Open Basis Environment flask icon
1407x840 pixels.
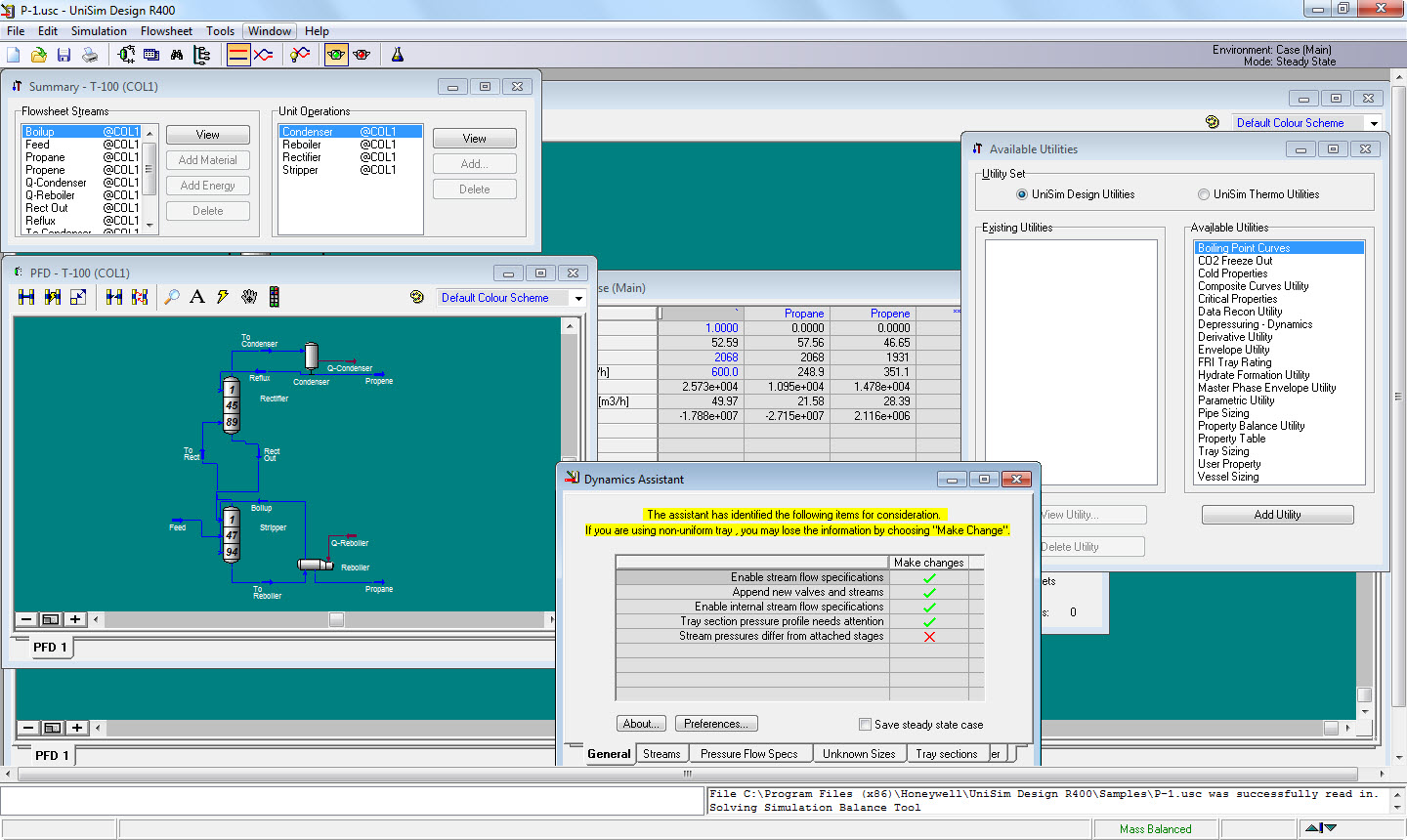pyautogui.click(x=398, y=55)
